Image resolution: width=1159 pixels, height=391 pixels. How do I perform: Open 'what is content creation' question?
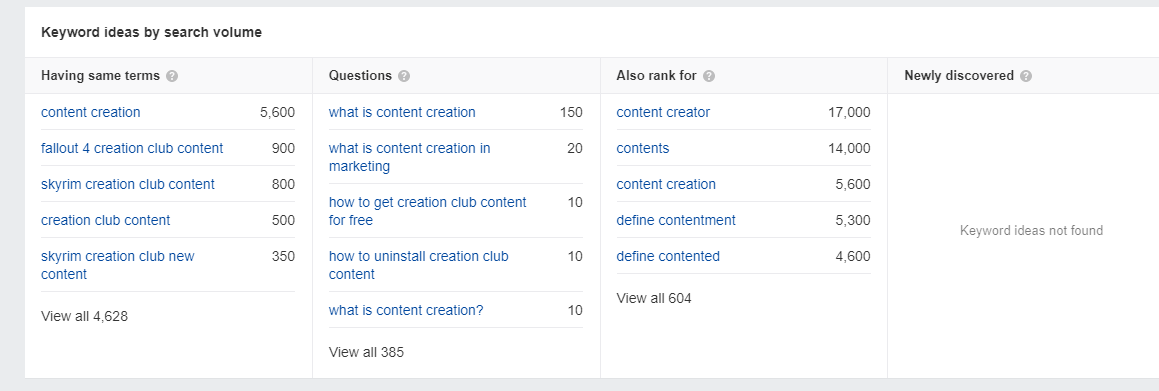402,112
